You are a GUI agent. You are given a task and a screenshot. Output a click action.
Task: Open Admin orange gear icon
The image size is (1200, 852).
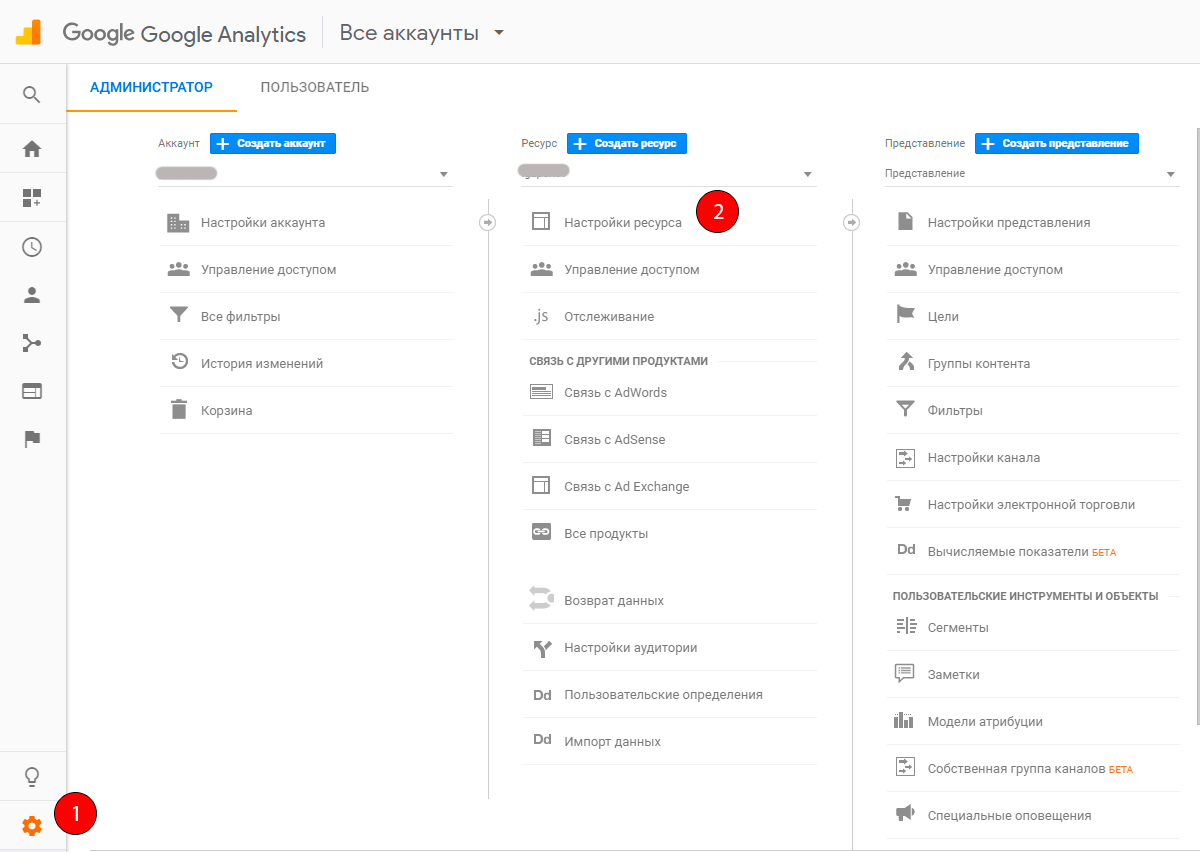(32, 826)
